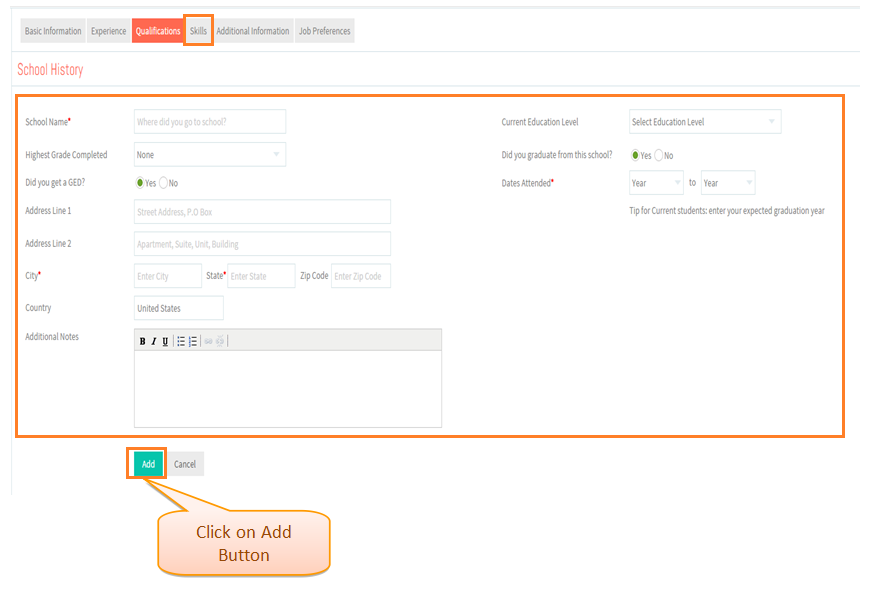Open Select Education Level dropdown
Image resolution: width=873 pixels, height=596 pixels.
click(705, 121)
